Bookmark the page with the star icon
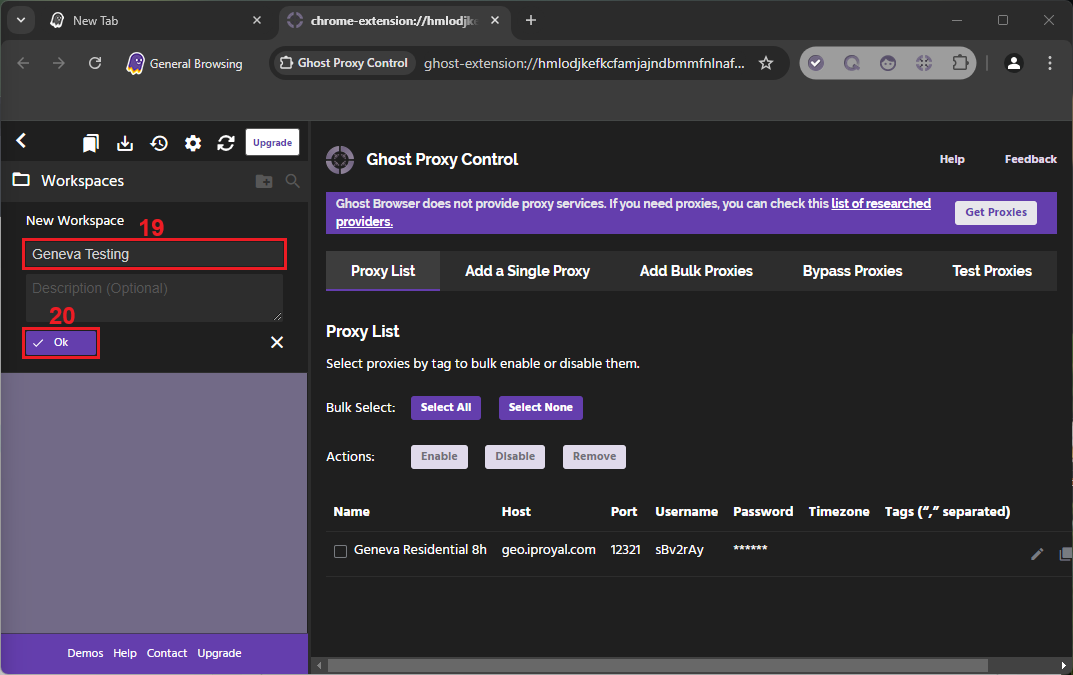Screen dimensions: 1073x675 (x=766, y=63)
